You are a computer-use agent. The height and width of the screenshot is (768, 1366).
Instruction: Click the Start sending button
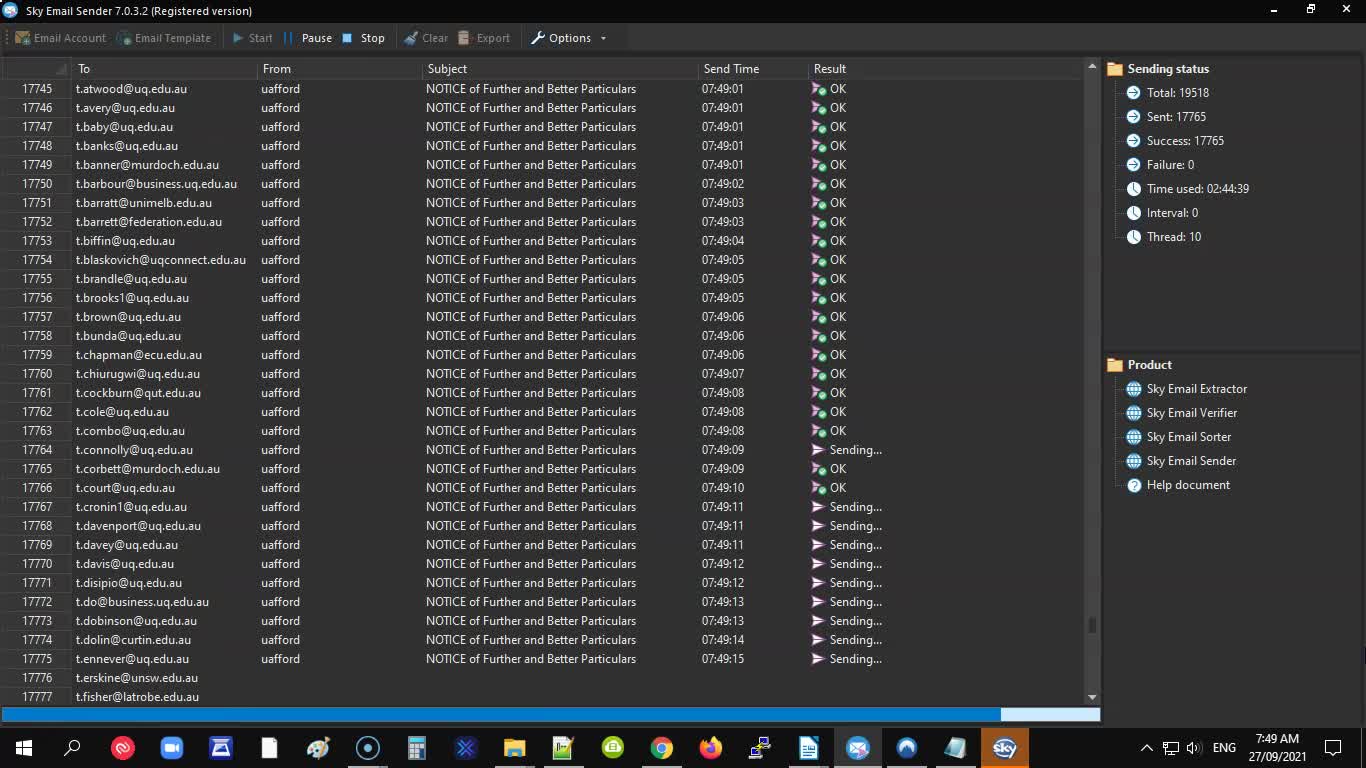(x=252, y=38)
